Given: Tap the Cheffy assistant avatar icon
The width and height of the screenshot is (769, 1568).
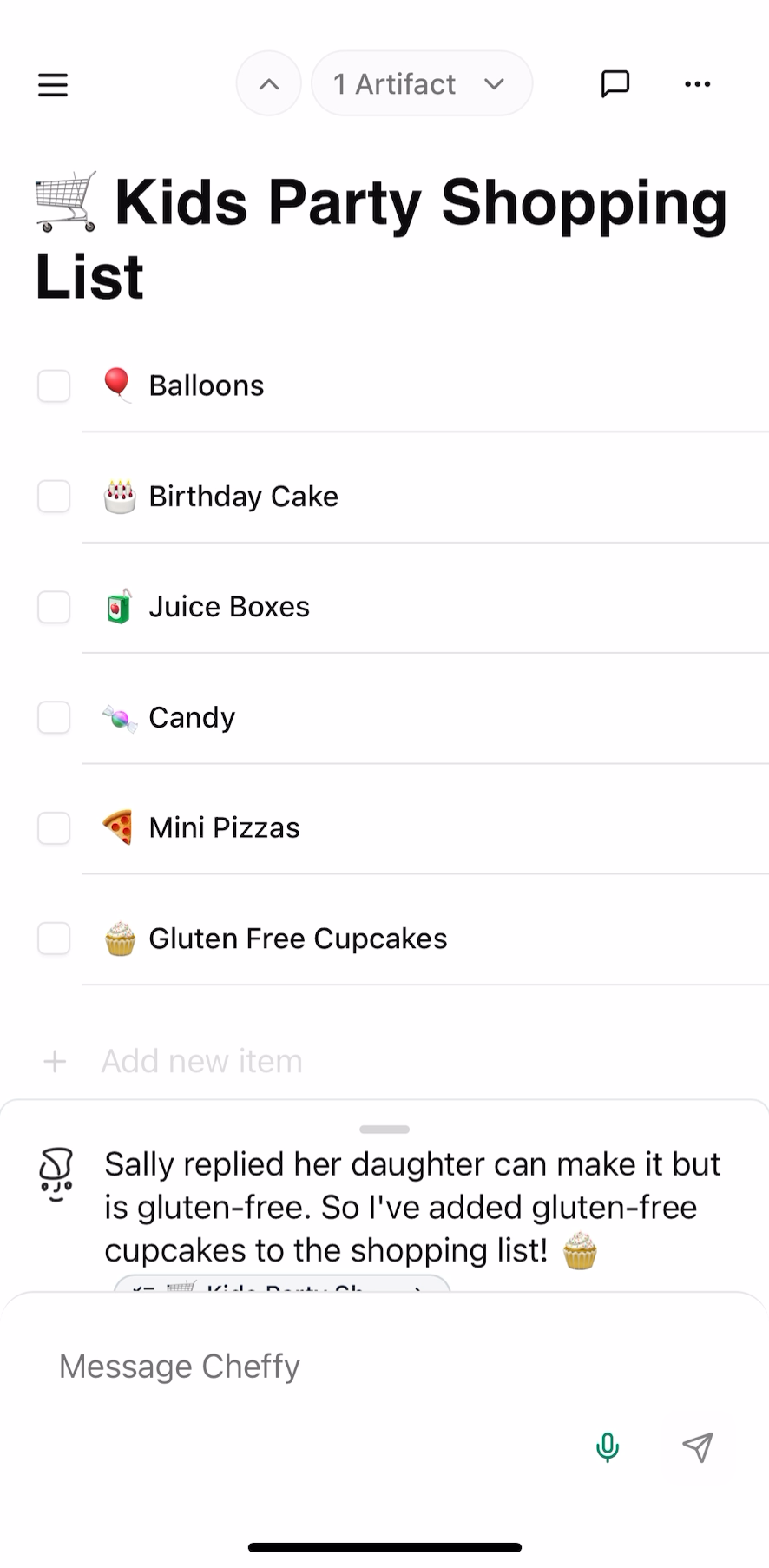Looking at the screenshot, I should click(56, 1175).
